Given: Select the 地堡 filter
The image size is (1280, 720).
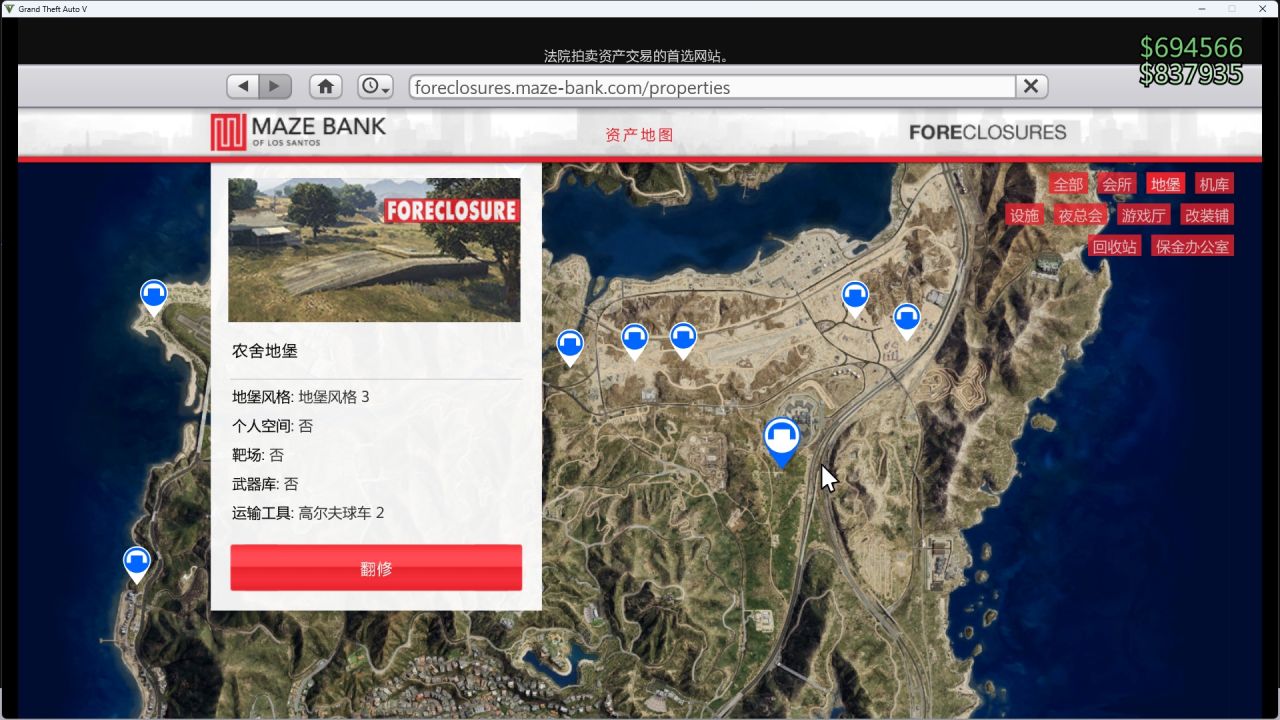Looking at the screenshot, I should tap(1166, 184).
